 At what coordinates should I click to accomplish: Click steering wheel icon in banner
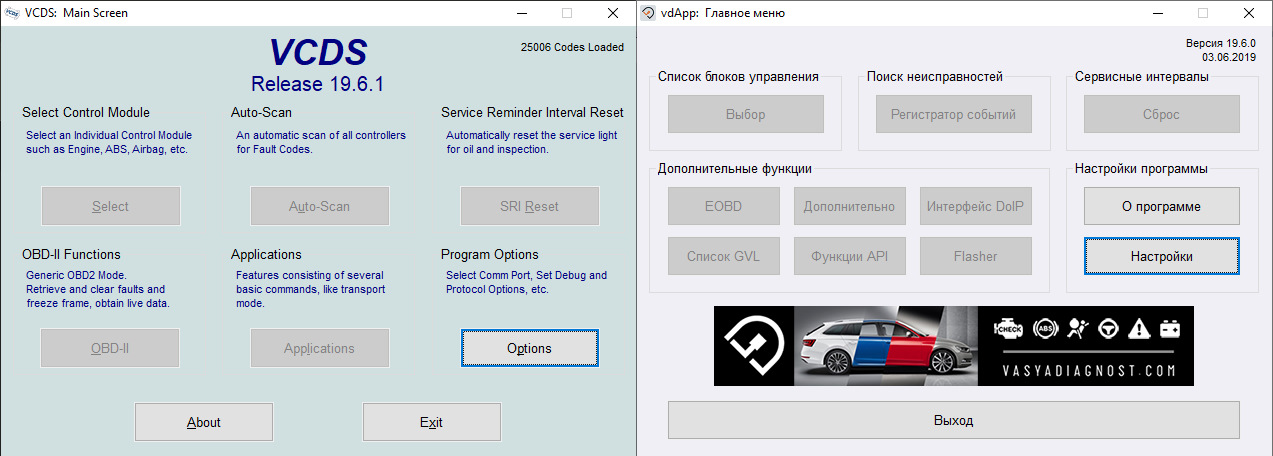[1109, 328]
